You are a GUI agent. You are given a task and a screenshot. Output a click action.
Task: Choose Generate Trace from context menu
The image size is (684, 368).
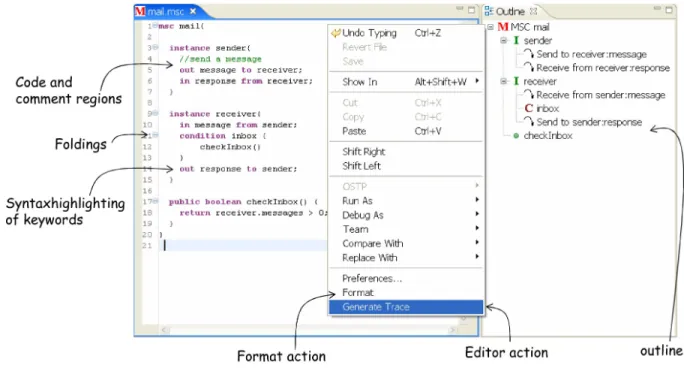[406, 307]
